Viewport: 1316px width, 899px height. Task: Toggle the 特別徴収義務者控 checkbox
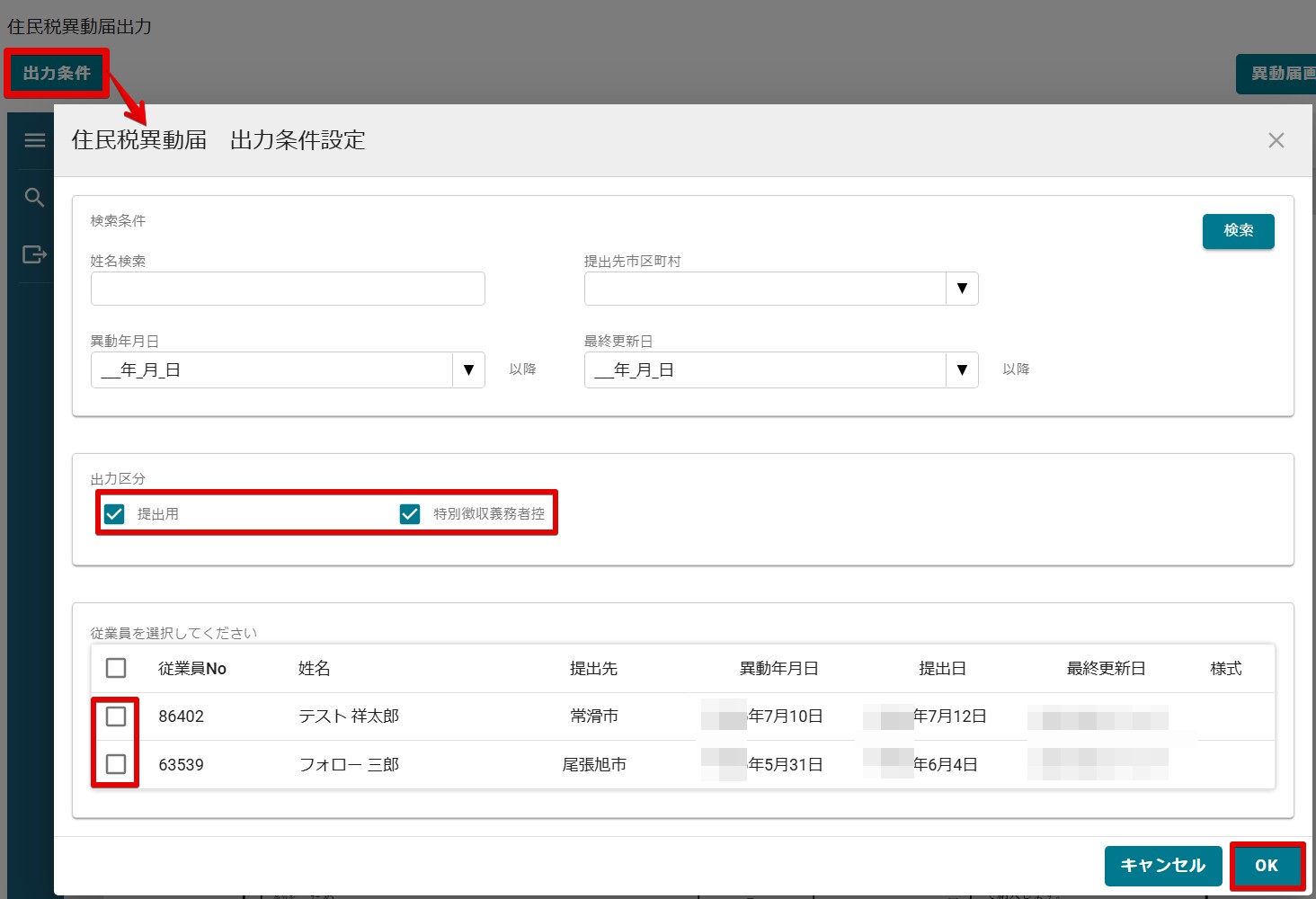coord(410,513)
